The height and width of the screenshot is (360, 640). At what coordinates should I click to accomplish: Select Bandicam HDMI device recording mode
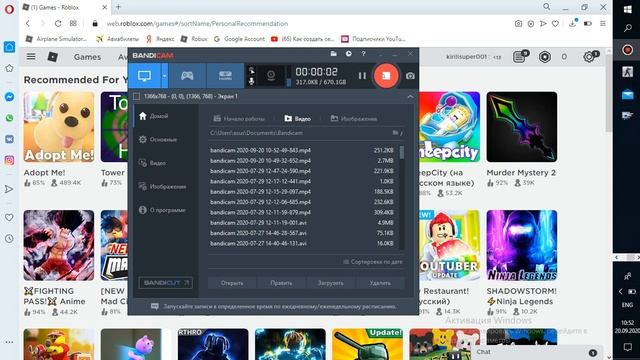click(225, 76)
